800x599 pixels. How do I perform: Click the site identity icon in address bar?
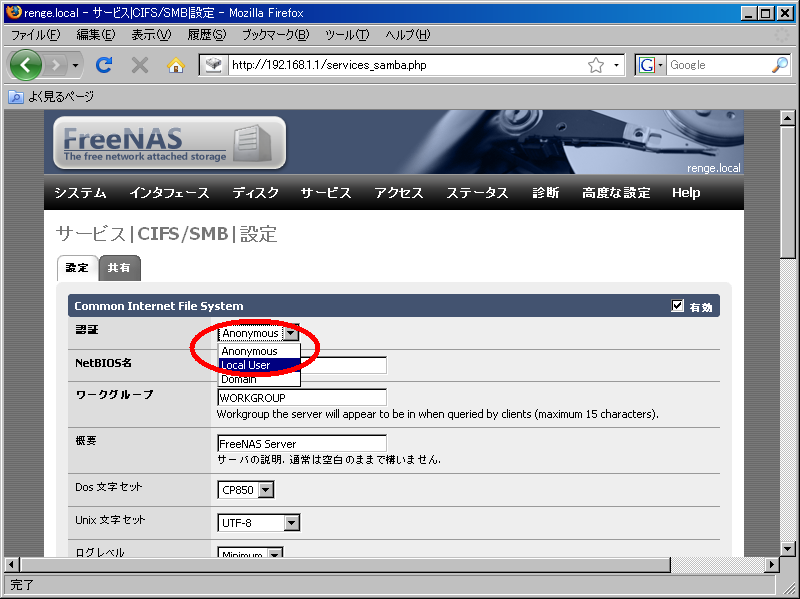pyautogui.click(x=213, y=65)
